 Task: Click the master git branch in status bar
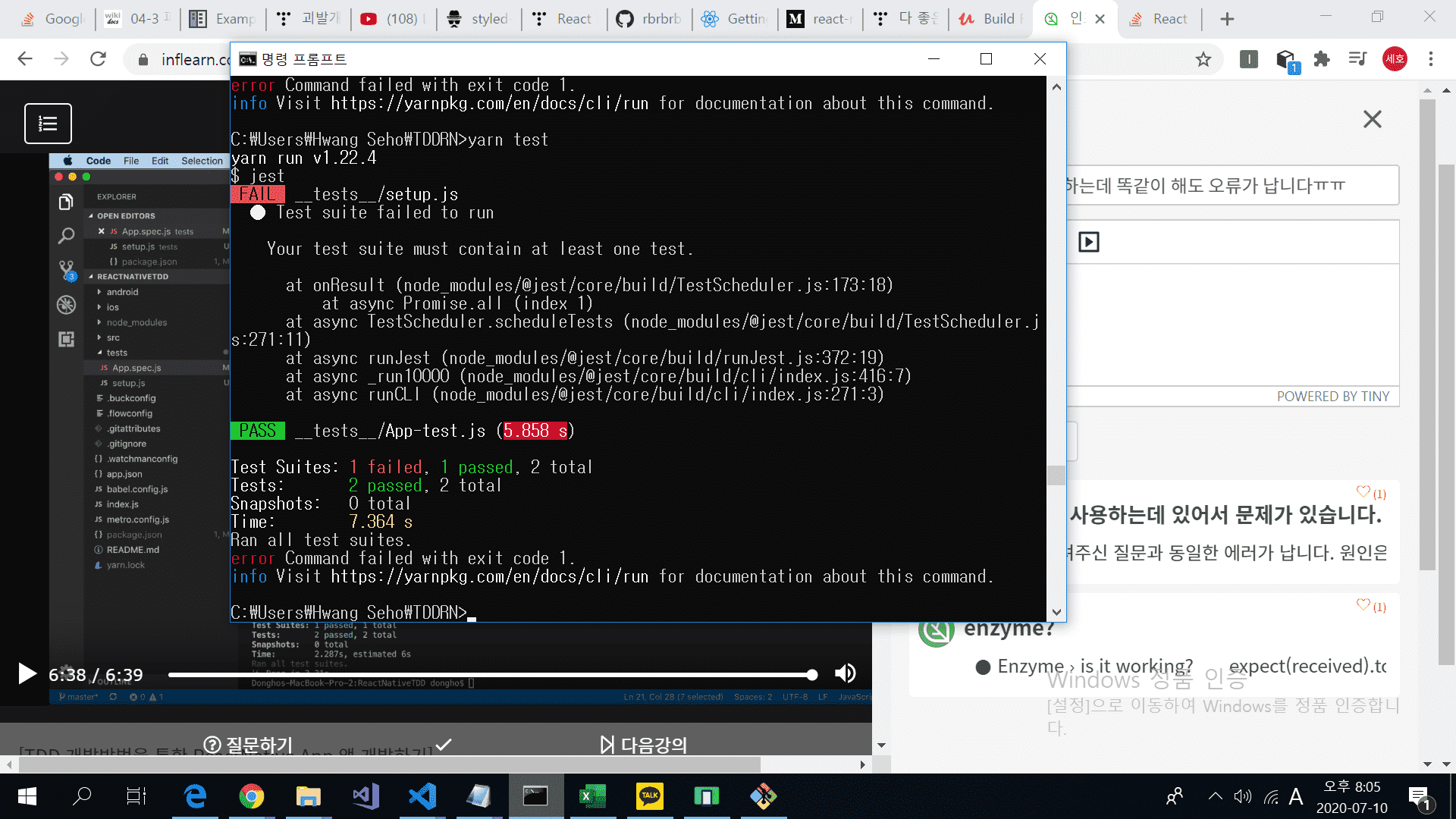[x=80, y=697]
